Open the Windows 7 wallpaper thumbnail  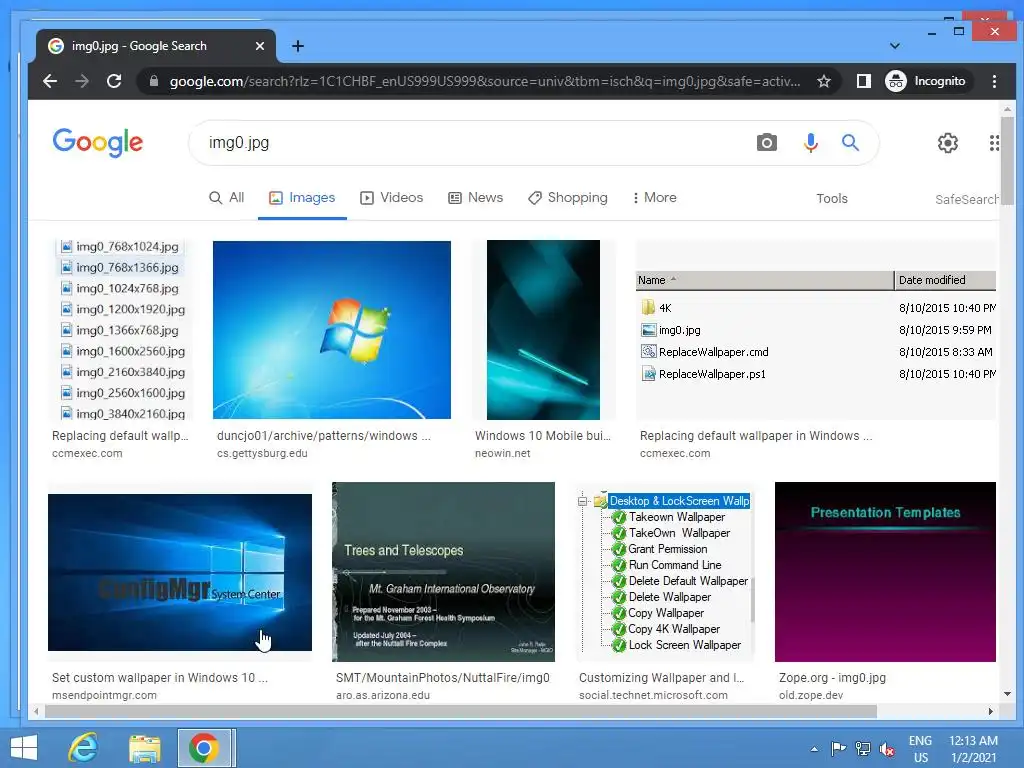[332, 330]
